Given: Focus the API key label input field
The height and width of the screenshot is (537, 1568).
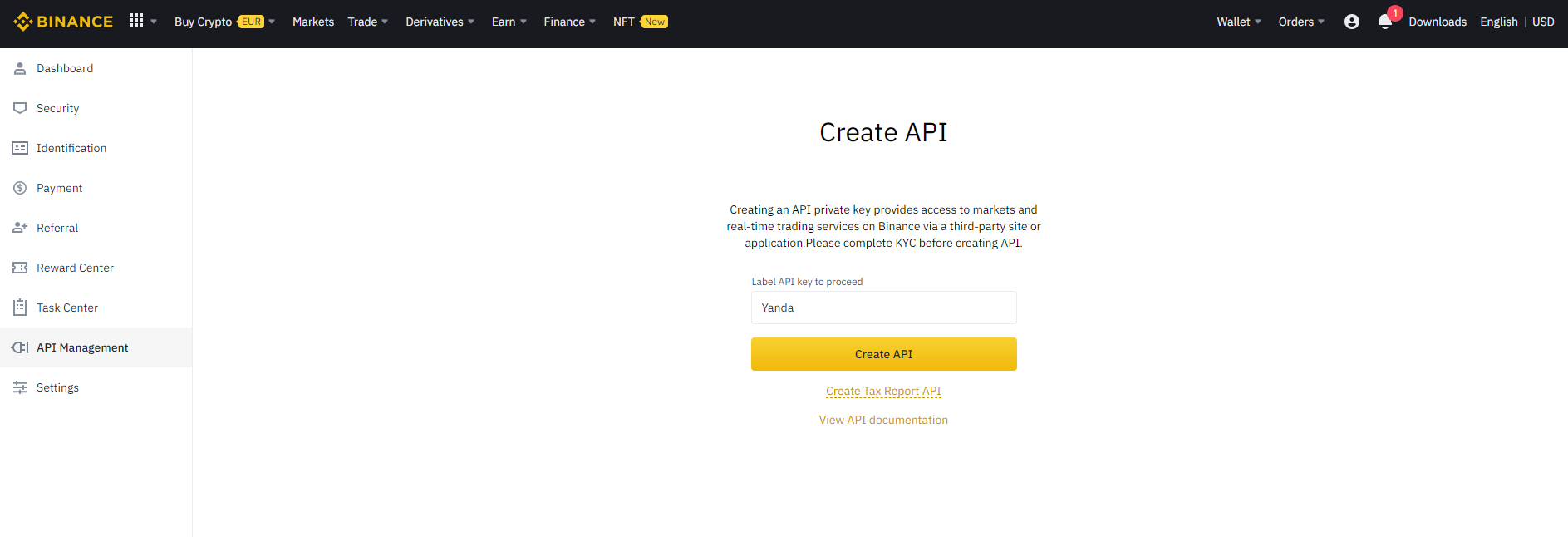Looking at the screenshot, I should [884, 308].
